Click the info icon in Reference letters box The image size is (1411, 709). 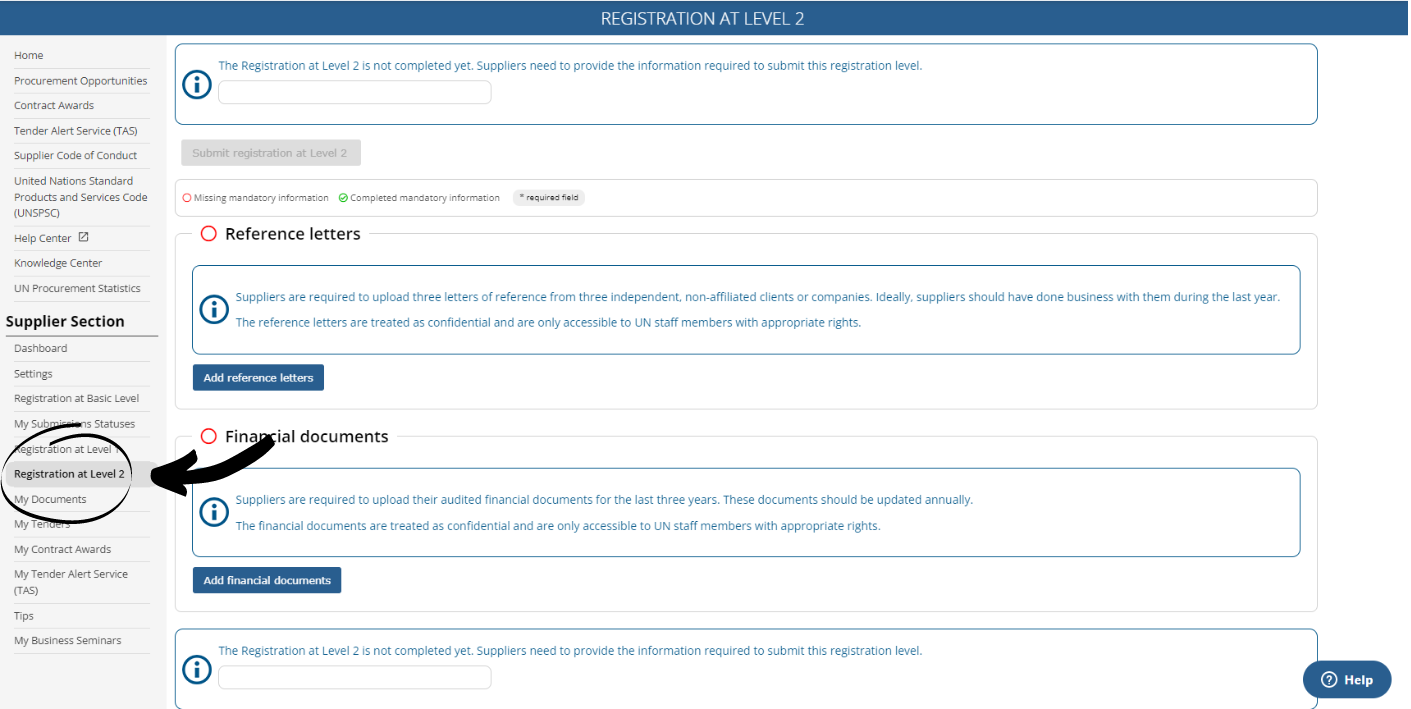click(214, 310)
